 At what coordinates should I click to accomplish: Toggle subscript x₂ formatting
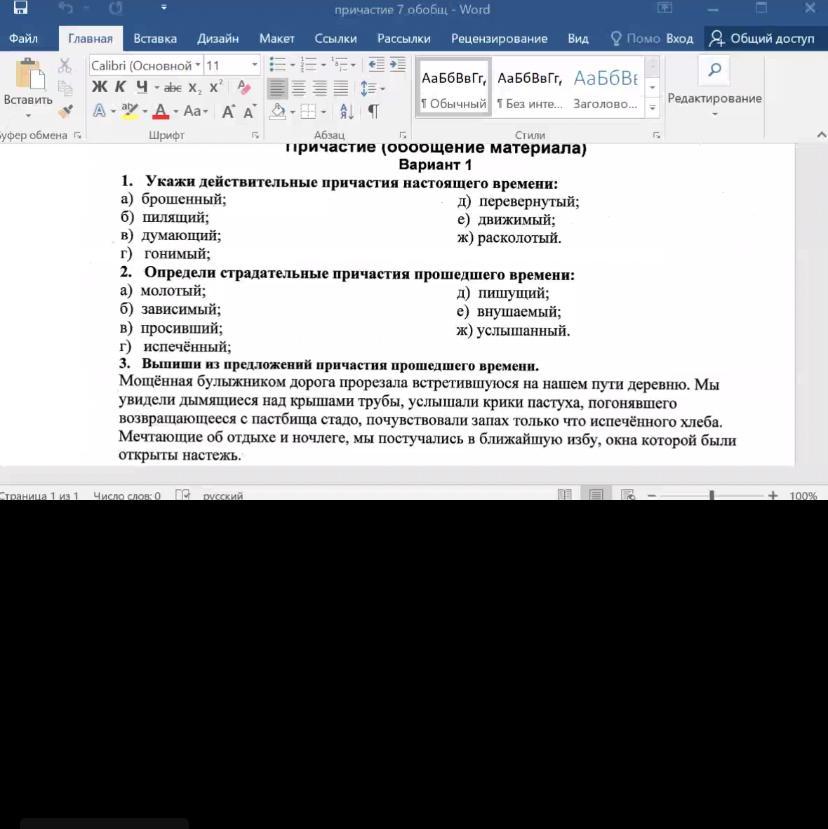(x=195, y=88)
